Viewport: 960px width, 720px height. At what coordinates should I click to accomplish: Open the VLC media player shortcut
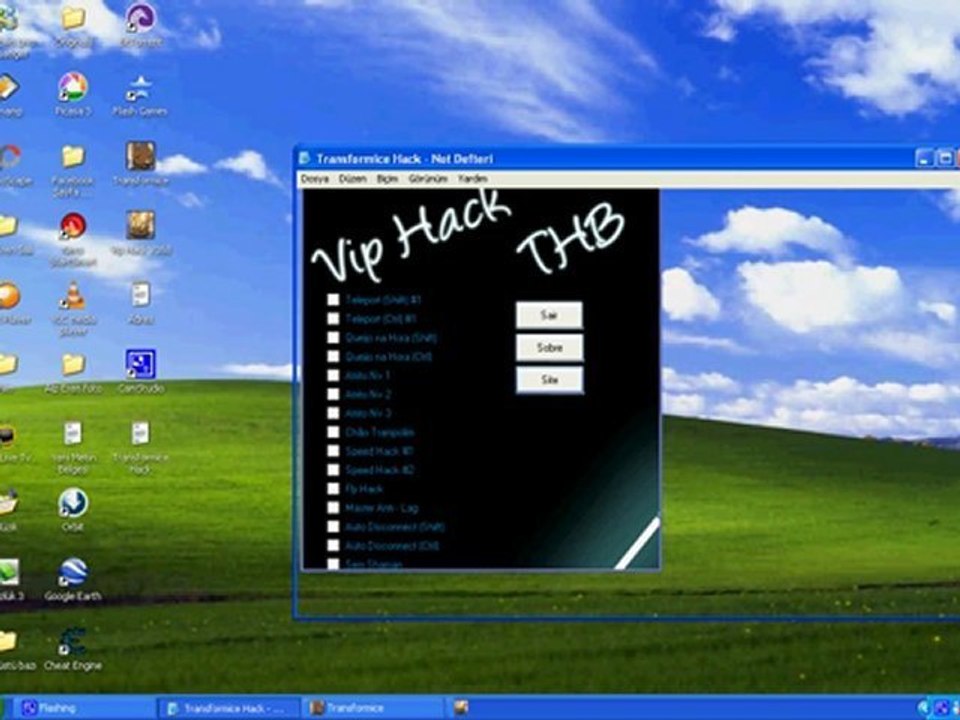73,308
